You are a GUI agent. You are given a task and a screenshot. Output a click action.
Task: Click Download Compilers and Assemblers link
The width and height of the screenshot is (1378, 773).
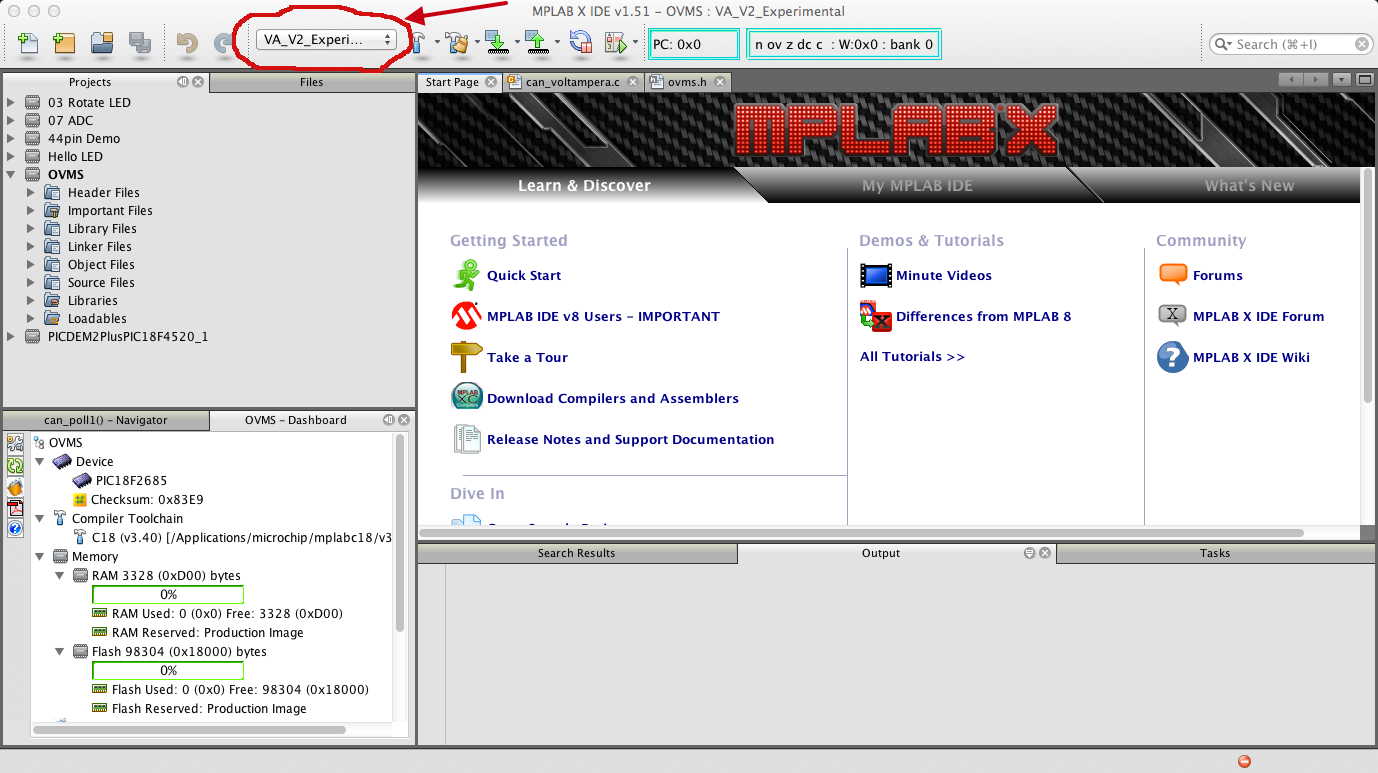[612, 399]
